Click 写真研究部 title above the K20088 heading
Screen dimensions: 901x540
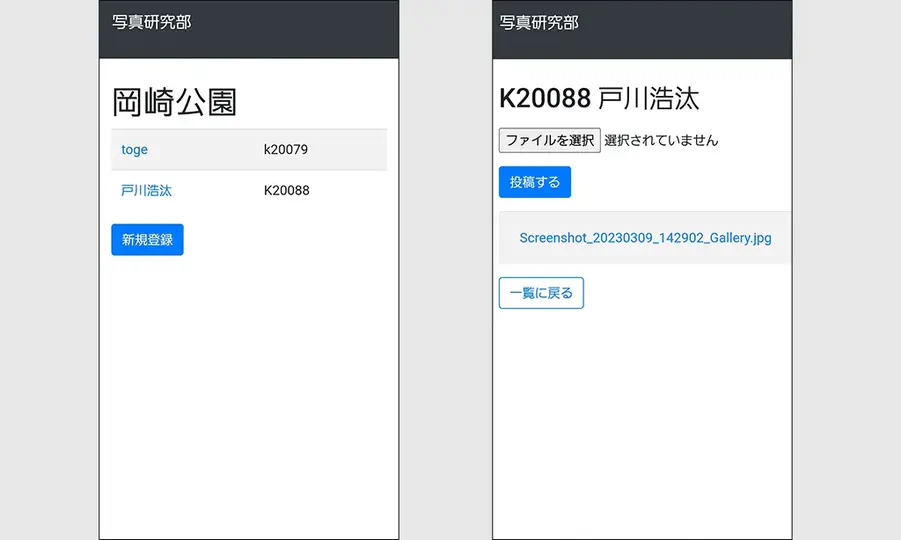538,22
